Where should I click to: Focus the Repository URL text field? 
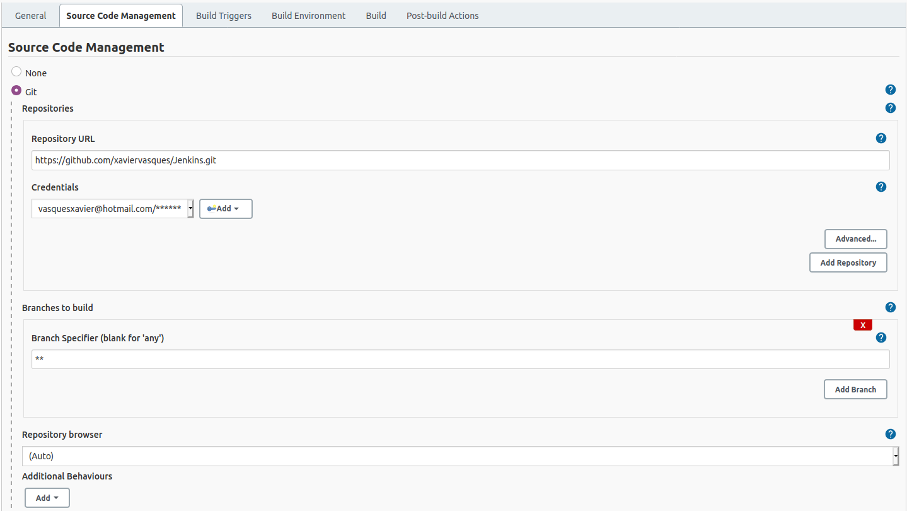tap(460, 160)
